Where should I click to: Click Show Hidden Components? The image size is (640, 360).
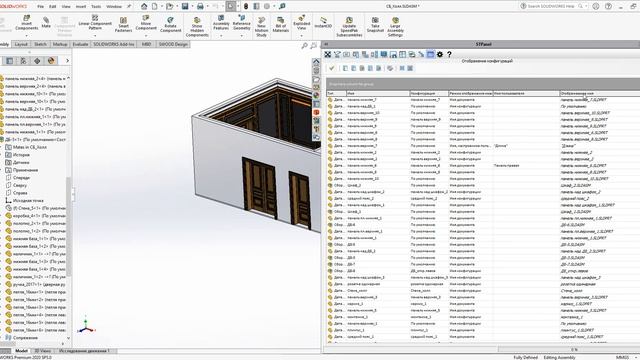(x=197, y=27)
